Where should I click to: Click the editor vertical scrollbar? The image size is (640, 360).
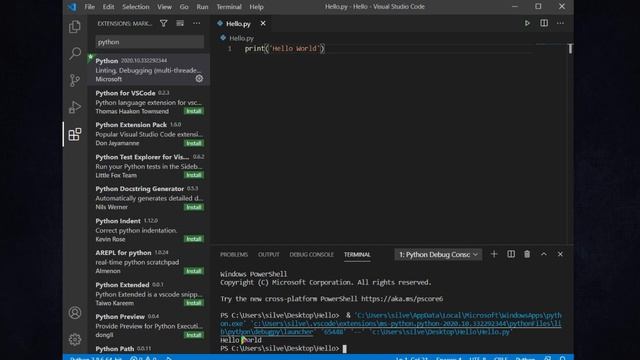point(570,139)
